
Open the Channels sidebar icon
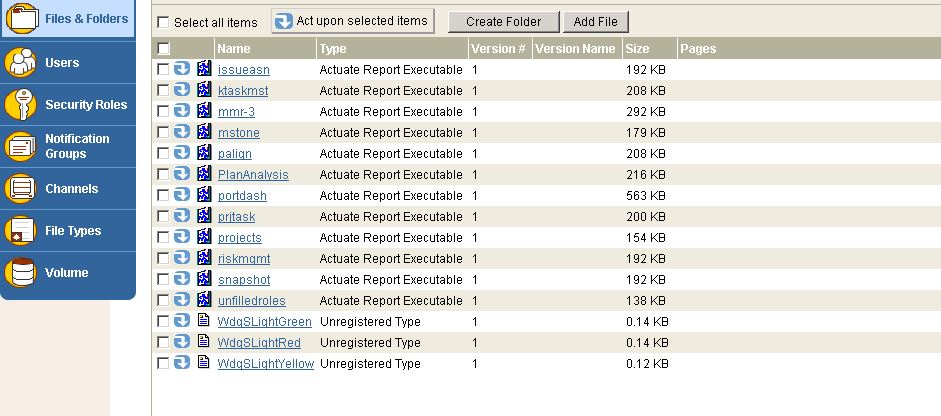click(x=20, y=188)
